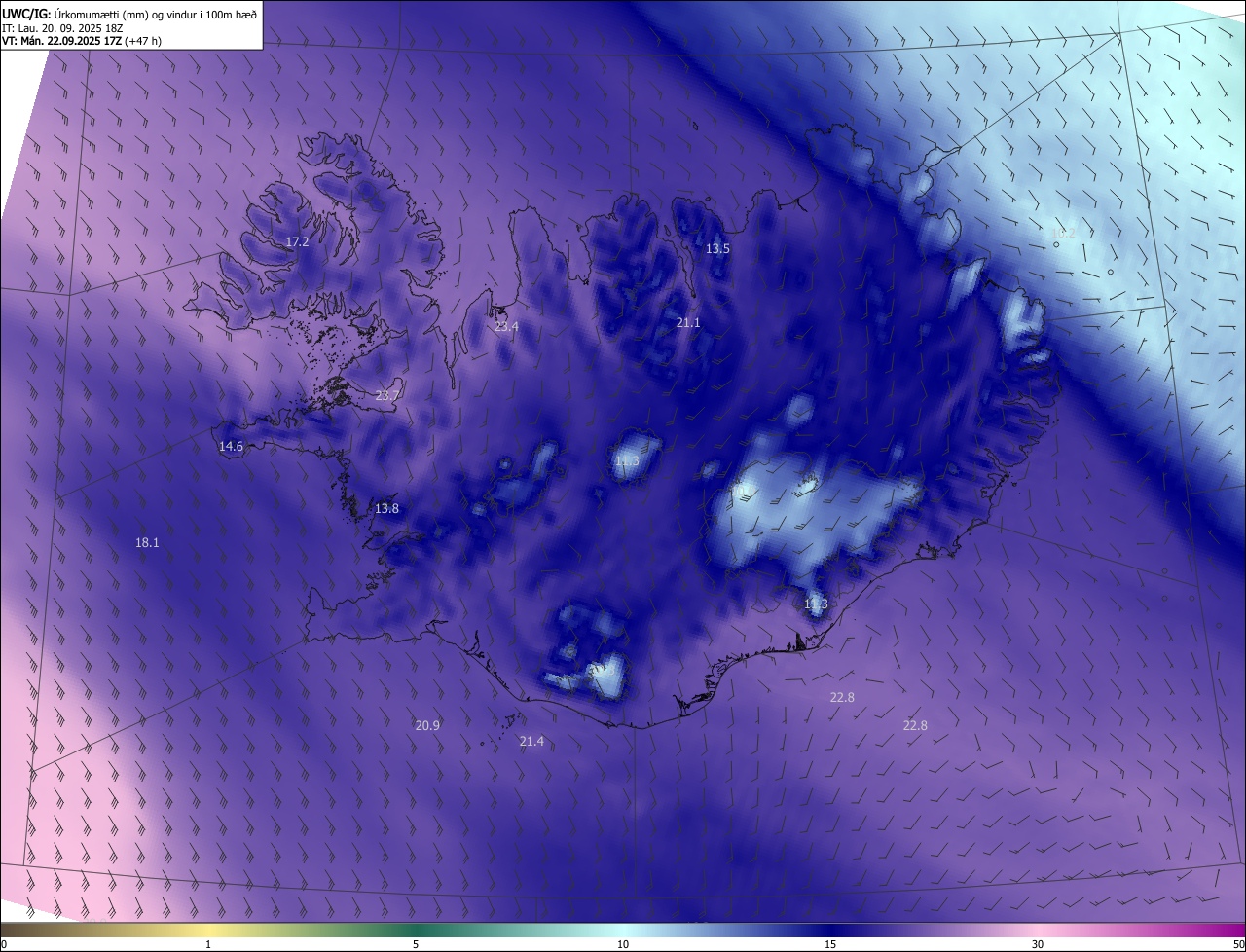Screen dimensions: 1246x952
Task: Click the 23.4 map value
Action: click(x=506, y=327)
